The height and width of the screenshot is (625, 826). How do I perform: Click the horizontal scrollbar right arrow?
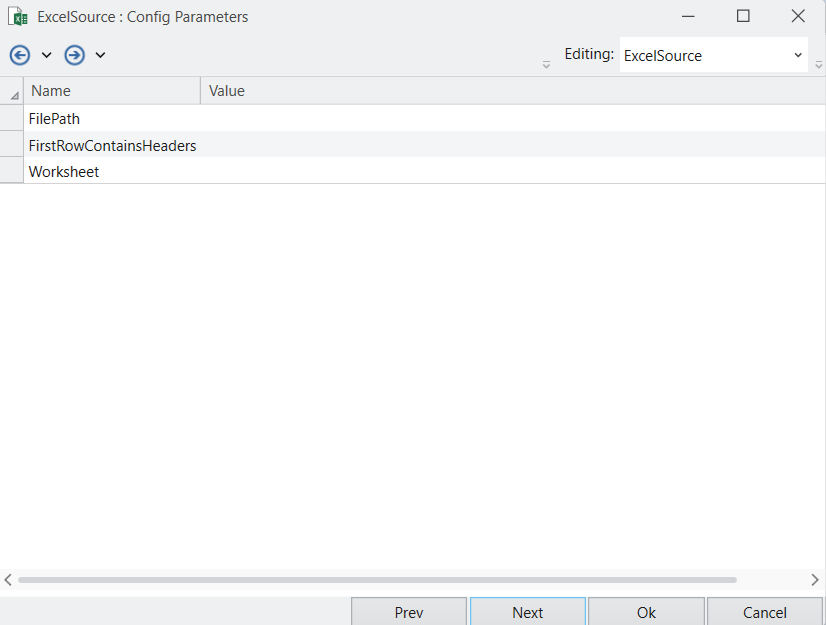pos(815,580)
